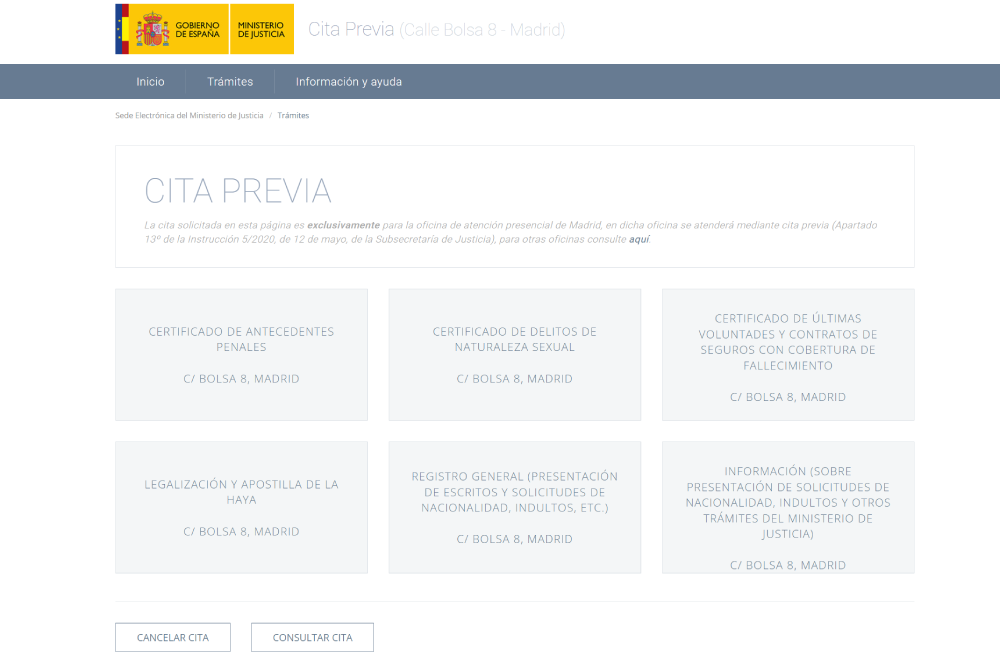Open Información y ayuda menu
The width and height of the screenshot is (1000, 664).
349,82
